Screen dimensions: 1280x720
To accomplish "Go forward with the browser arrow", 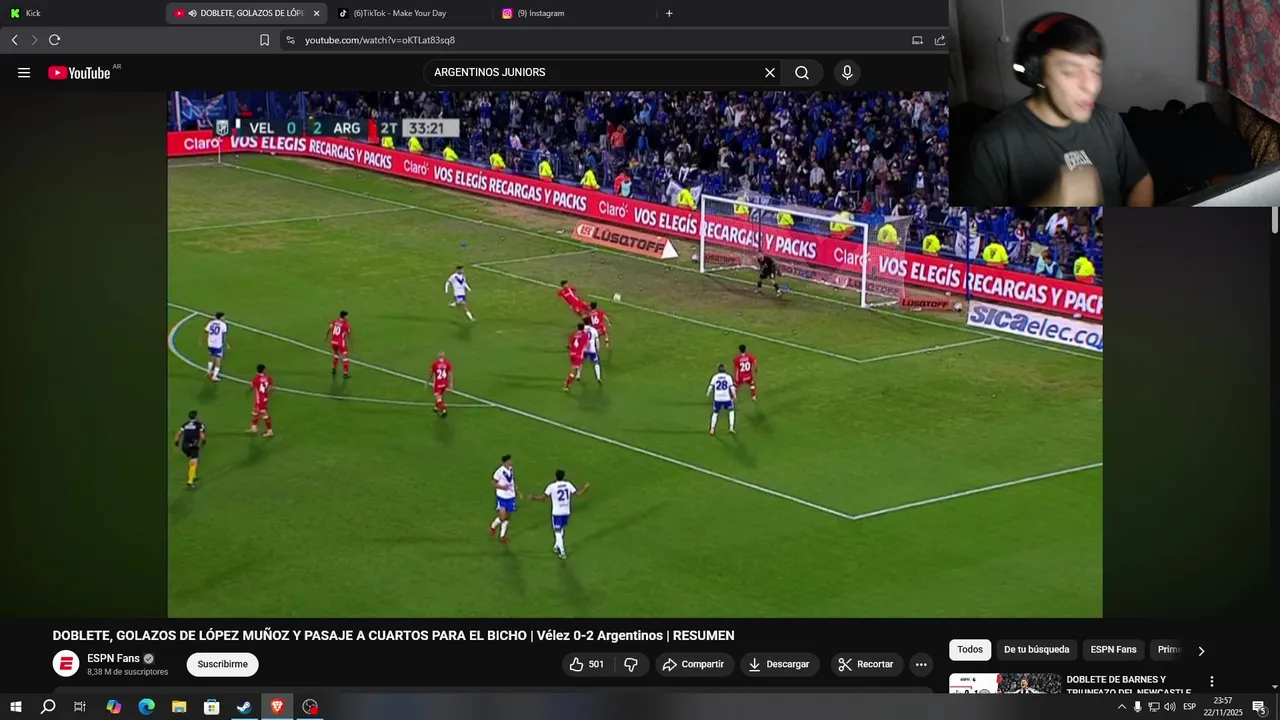I will click(x=34, y=40).
